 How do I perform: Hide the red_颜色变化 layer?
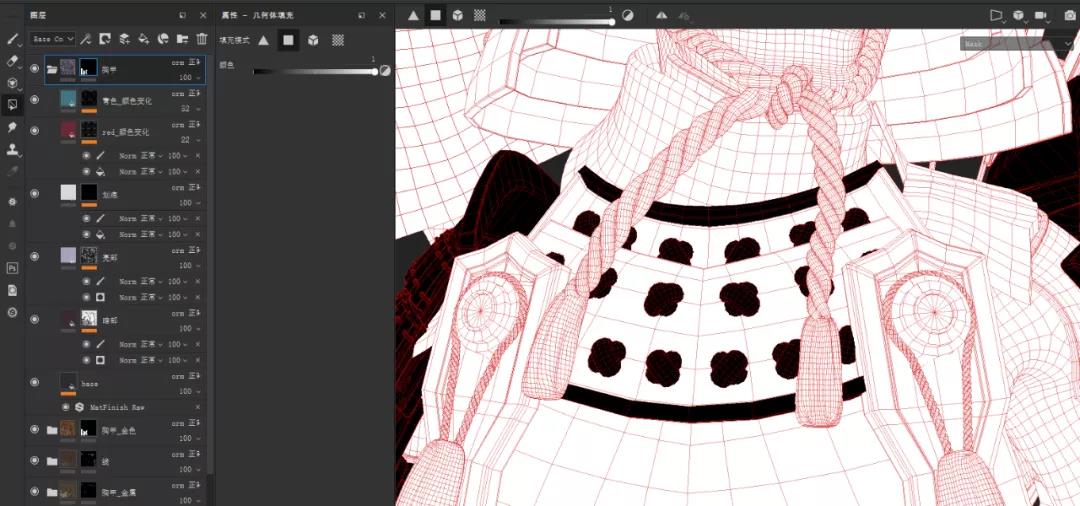pyautogui.click(x=34, y=130)
